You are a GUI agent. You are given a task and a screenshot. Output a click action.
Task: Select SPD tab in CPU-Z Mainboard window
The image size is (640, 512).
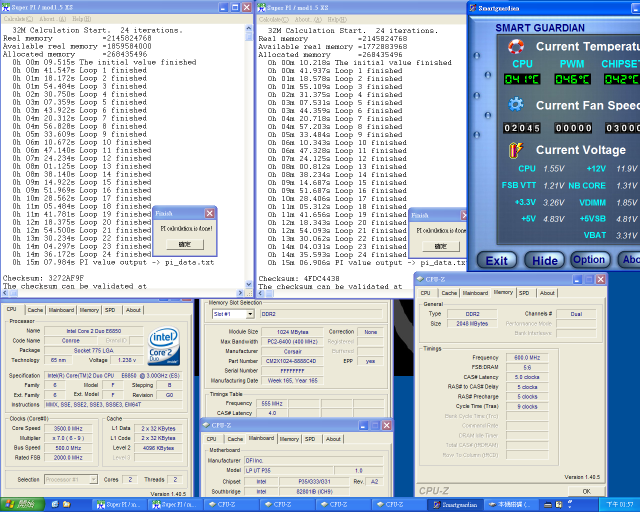pos(310,439)
